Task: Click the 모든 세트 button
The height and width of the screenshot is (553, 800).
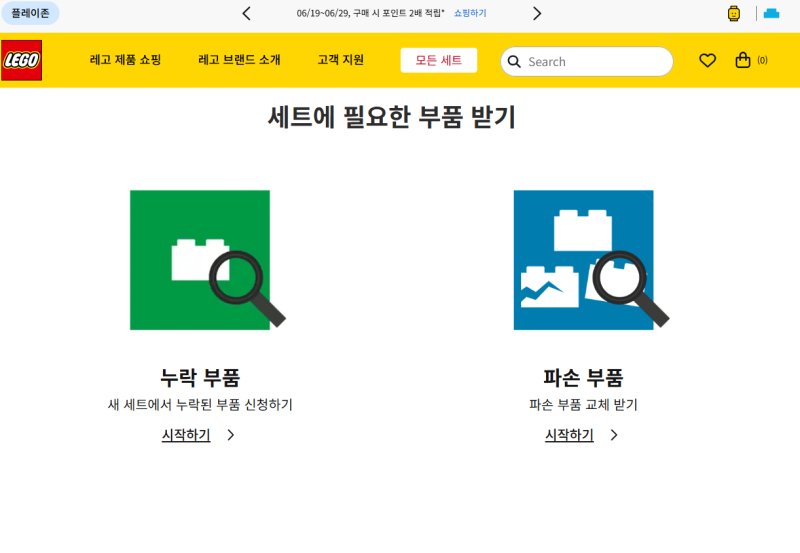Action: pos(439,60)
